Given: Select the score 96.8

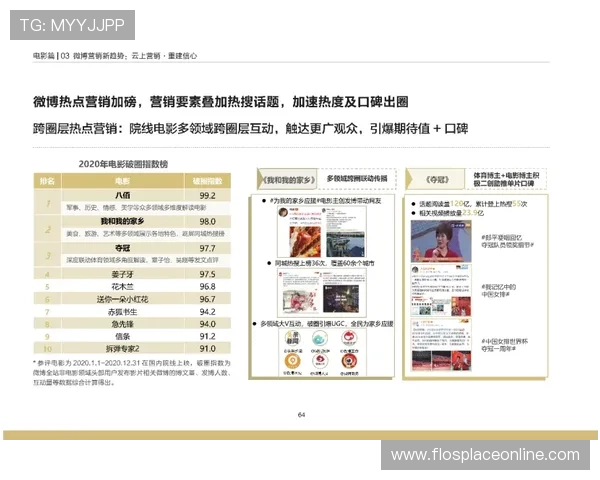Looking at the screenshot, I should click(x=207, y=286).
